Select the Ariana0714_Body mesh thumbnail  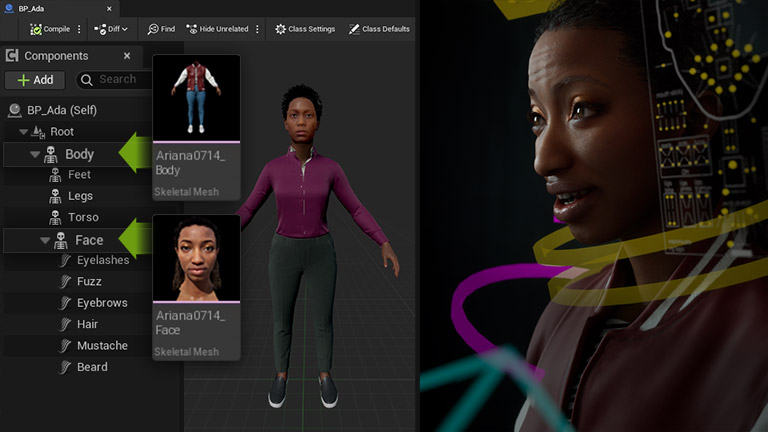196,99
